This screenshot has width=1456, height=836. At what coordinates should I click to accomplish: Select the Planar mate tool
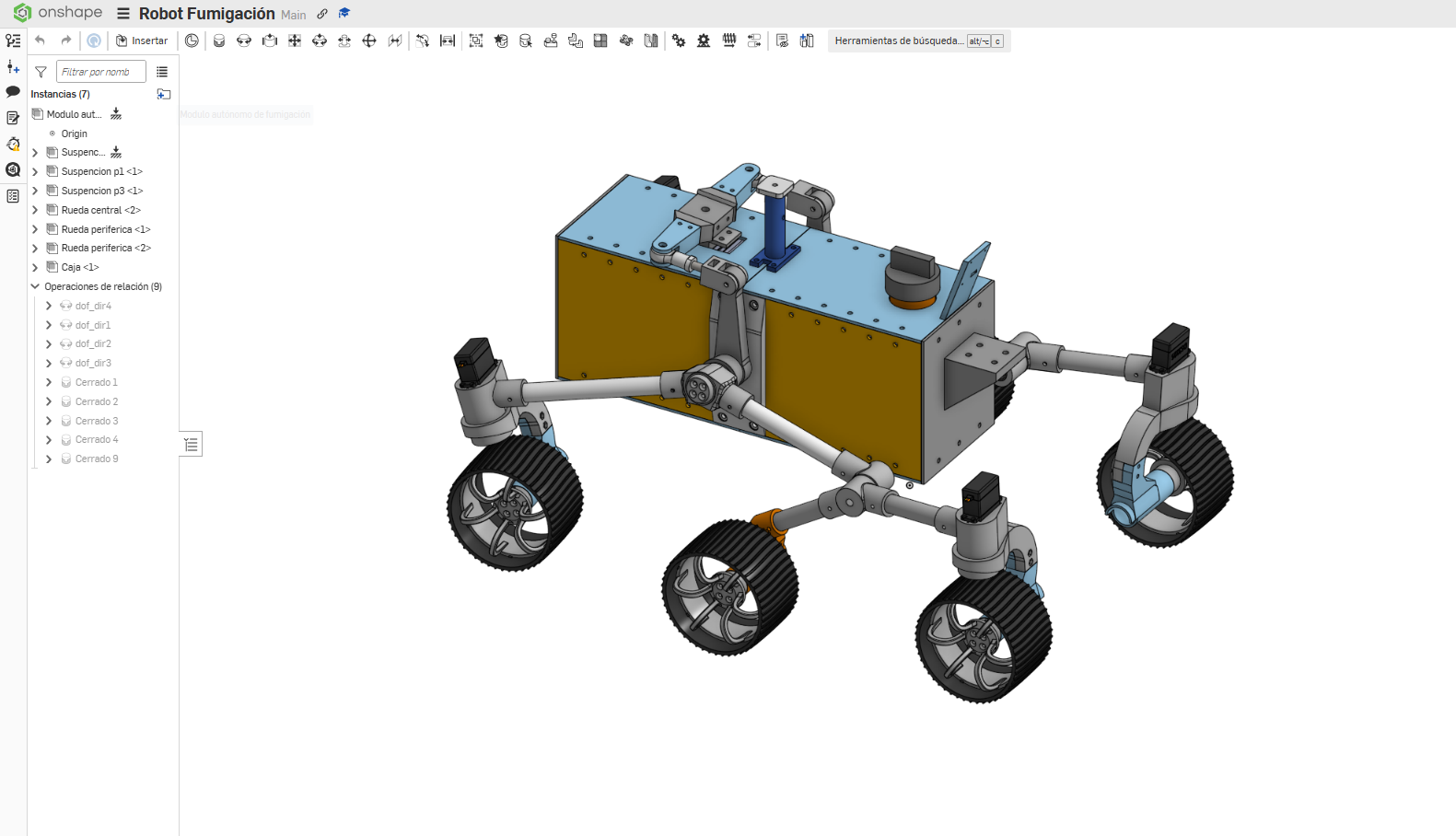[x=295, y=41]
